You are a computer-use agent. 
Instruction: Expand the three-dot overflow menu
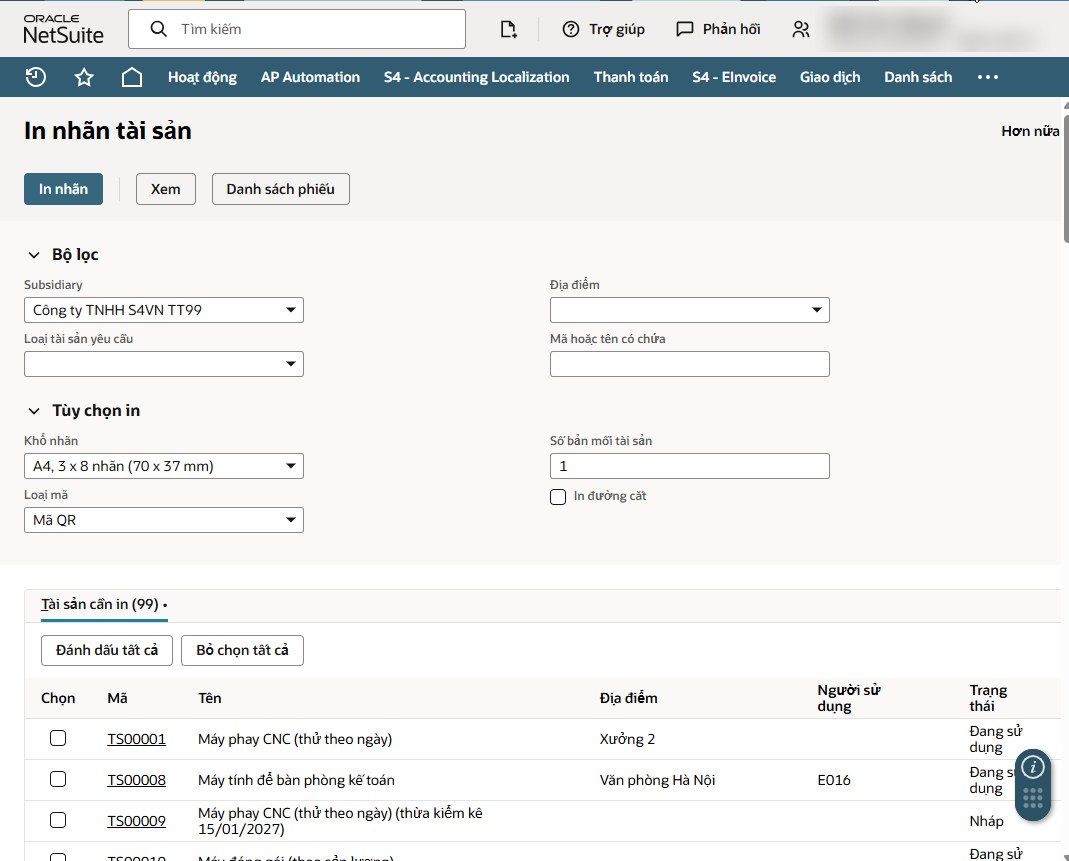coord(988,77)
